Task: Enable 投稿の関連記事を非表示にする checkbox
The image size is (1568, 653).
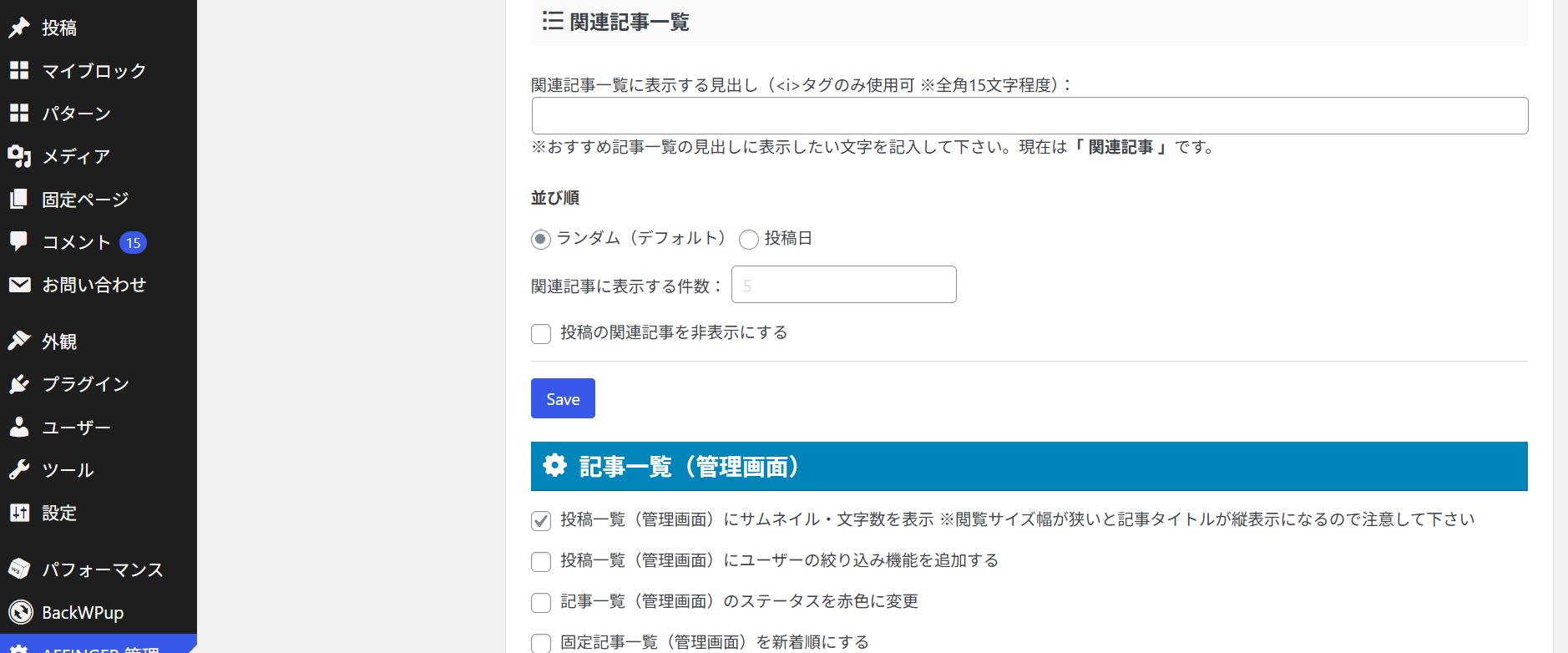Action: [x=541, y=334]
